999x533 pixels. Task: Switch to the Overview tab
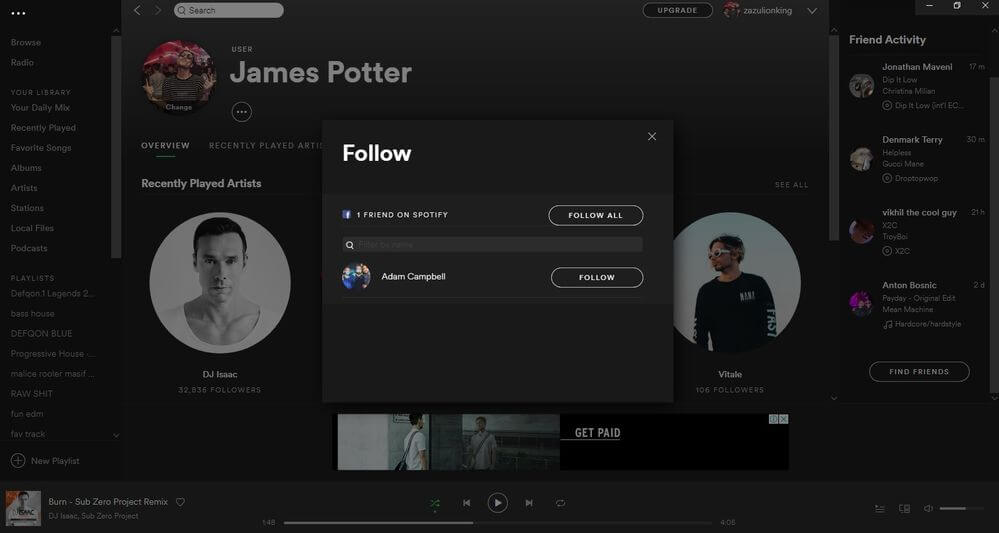point(165,145)
